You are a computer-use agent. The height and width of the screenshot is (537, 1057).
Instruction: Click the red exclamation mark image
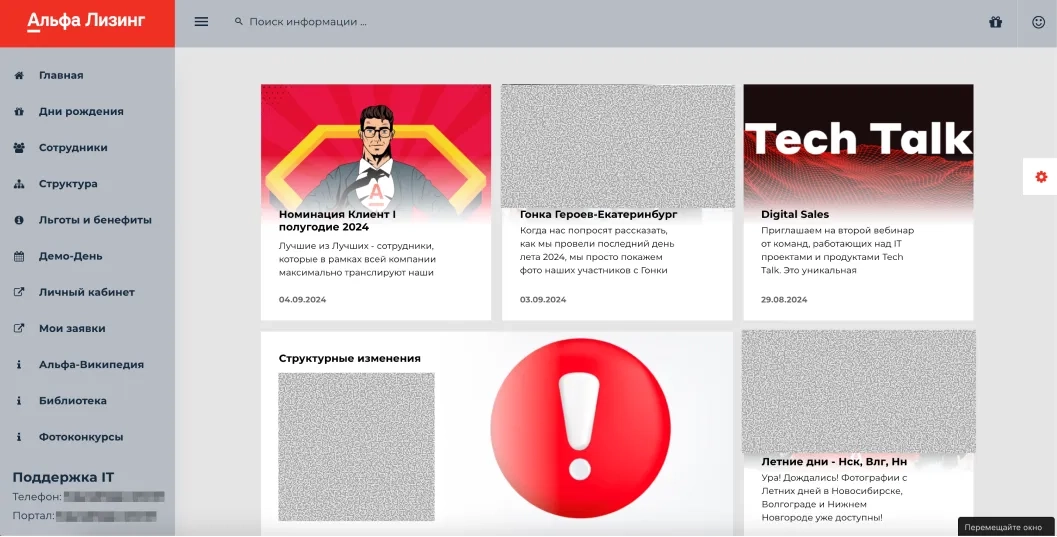580,427
